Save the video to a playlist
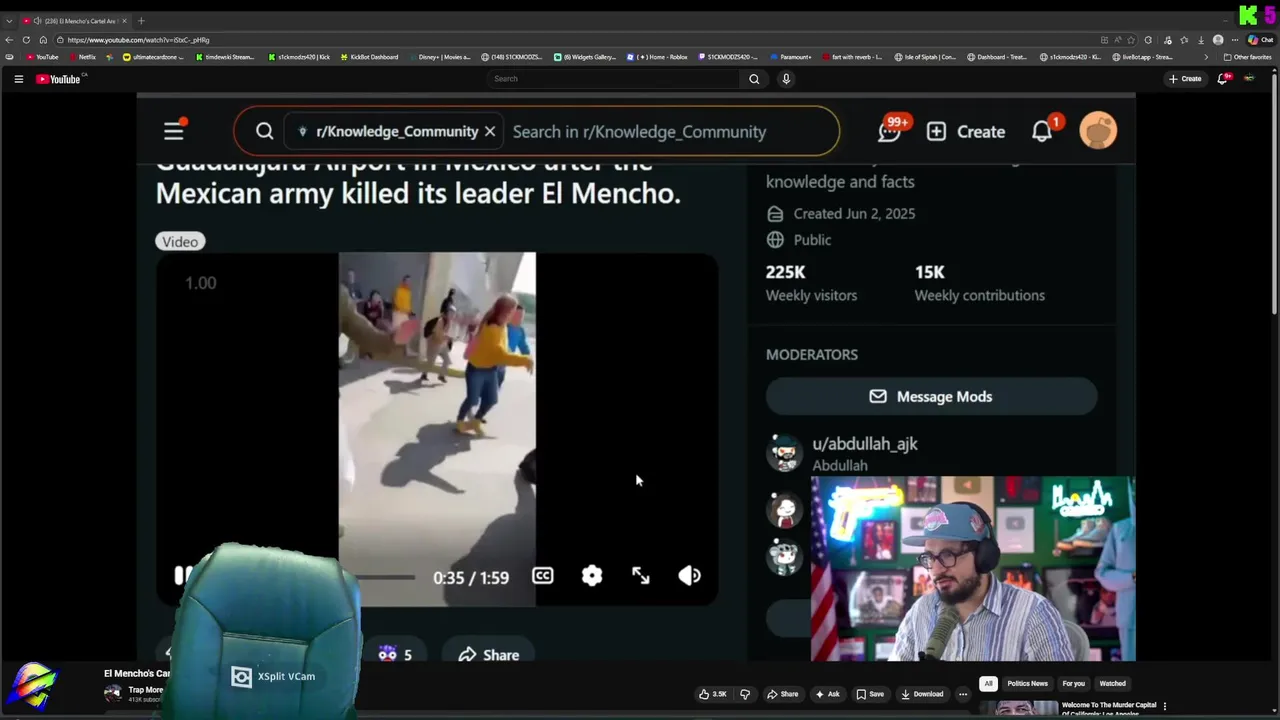The width and height of the screenshot is (1280, 720). click(870, 694)
